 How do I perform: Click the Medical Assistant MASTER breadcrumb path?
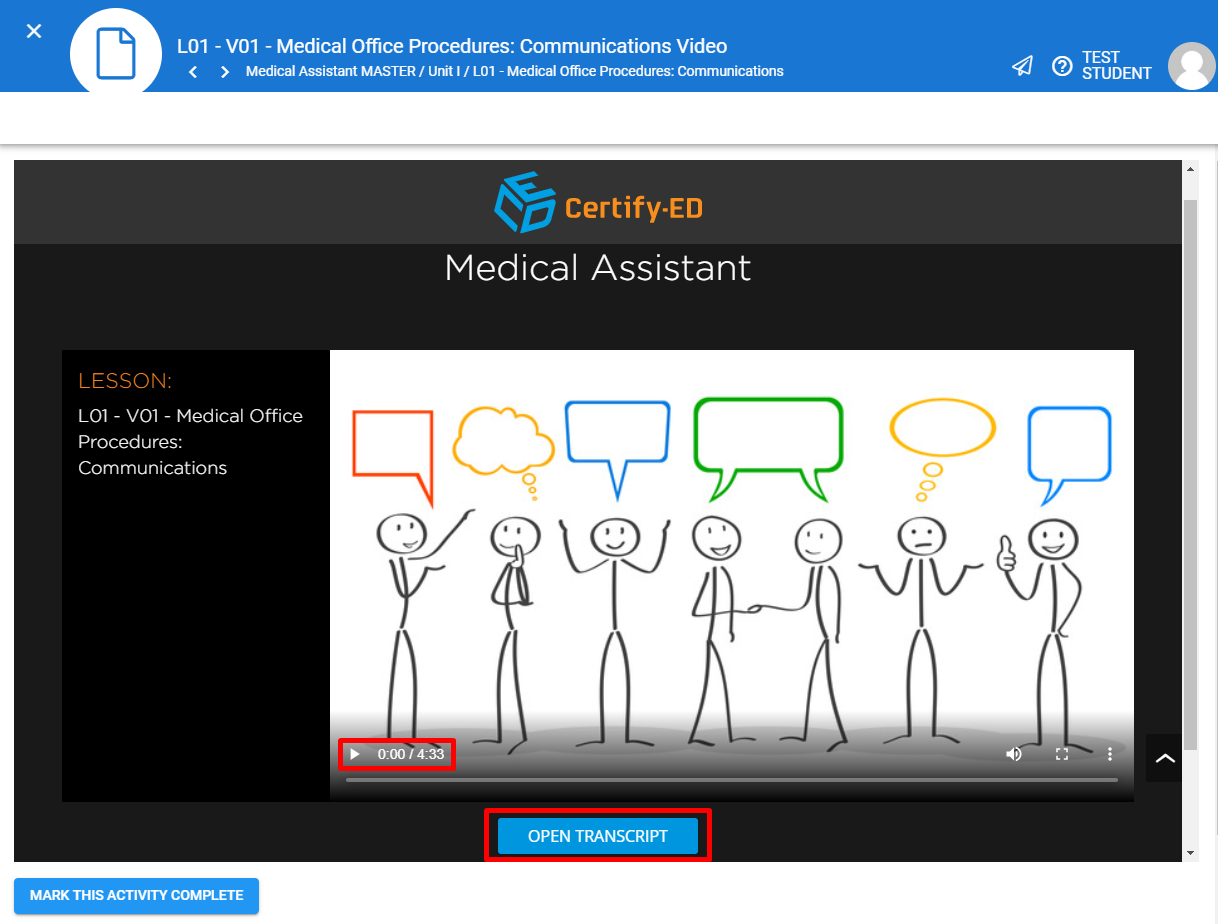point(515,72)
